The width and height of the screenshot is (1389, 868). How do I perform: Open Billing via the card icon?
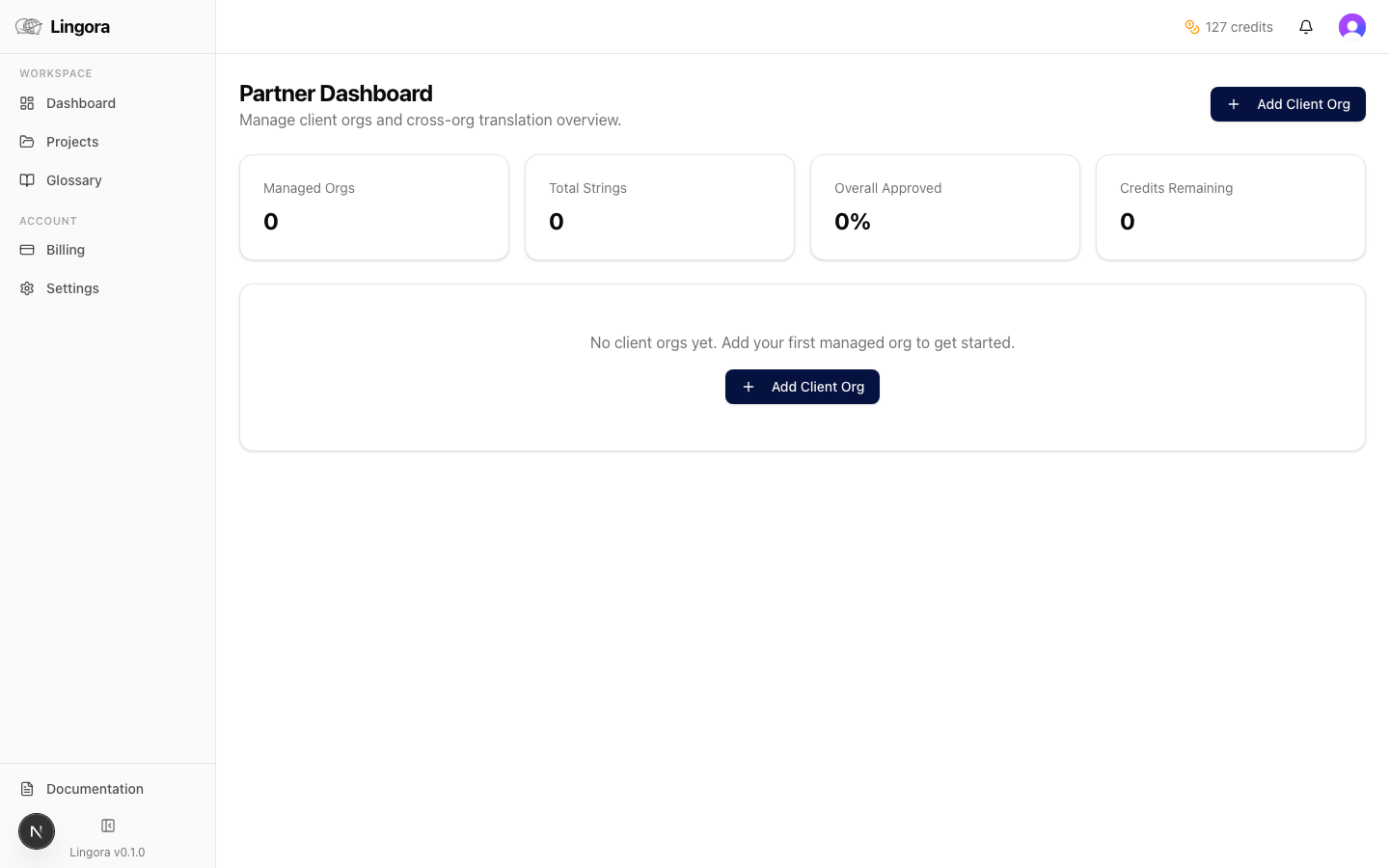(27, 249)
